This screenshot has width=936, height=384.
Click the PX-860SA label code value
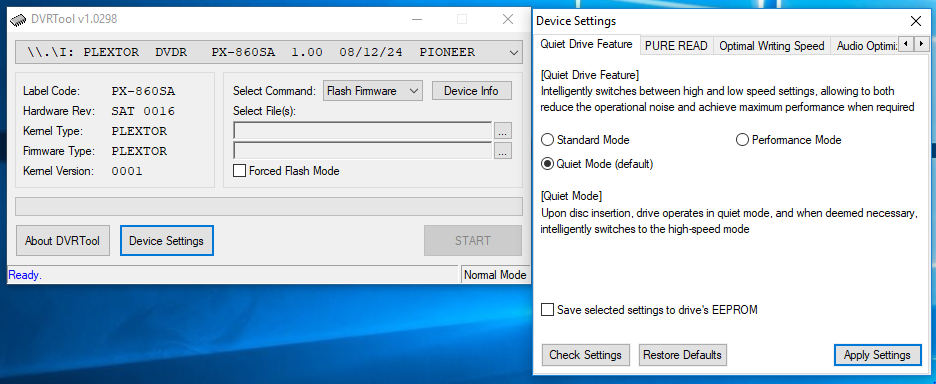click(x=143, y=91)
